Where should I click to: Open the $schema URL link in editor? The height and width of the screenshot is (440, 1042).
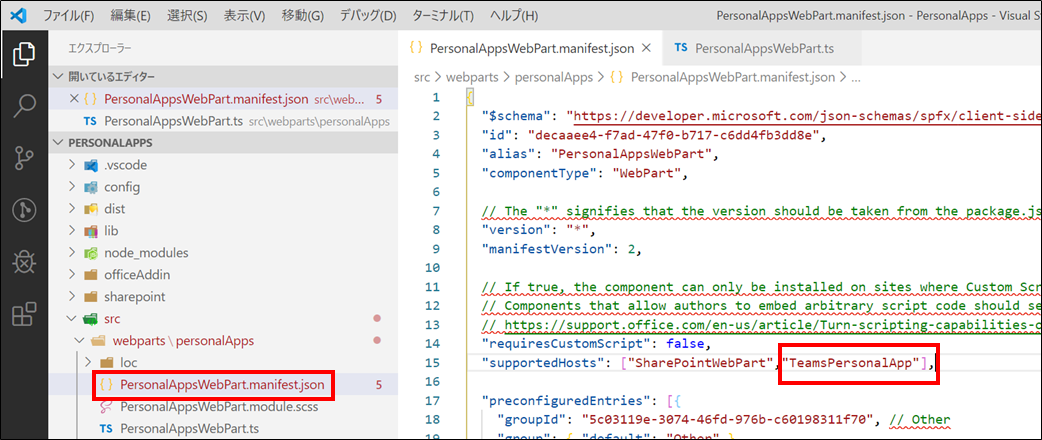click(x=807, y=117)
